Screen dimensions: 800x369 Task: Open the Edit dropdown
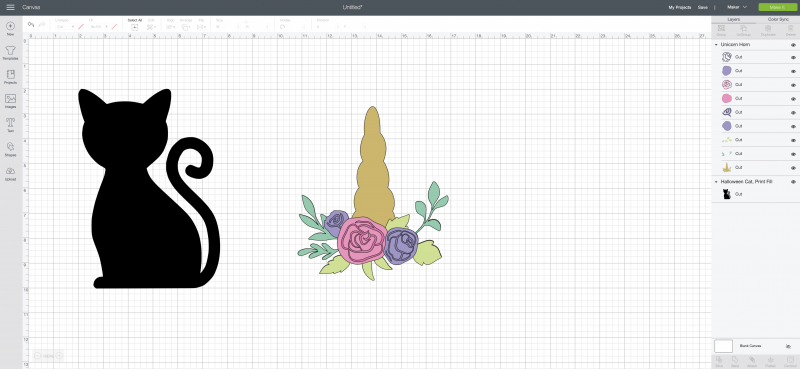pyautogui.click(x=152, y=27)
